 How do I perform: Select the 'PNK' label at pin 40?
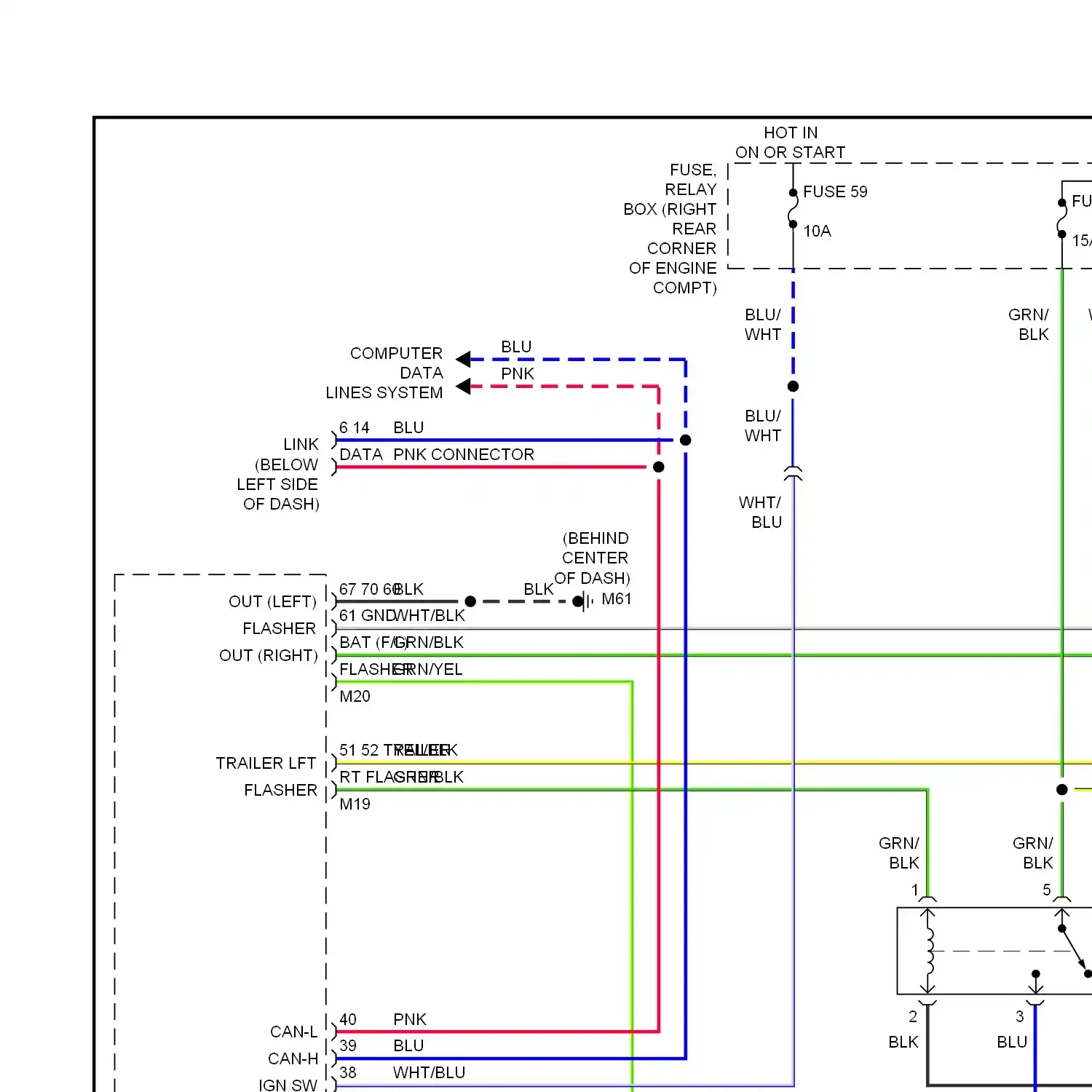point(410,1019)
